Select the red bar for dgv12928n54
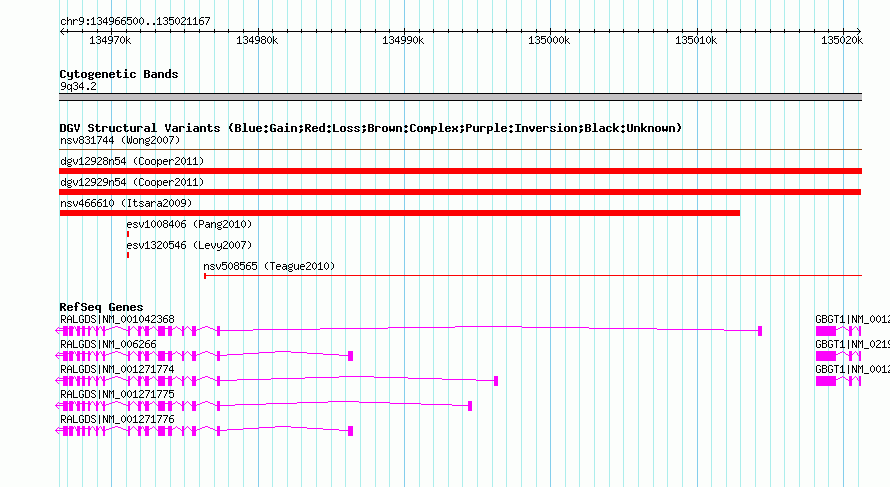 click(x=460, y=171)
